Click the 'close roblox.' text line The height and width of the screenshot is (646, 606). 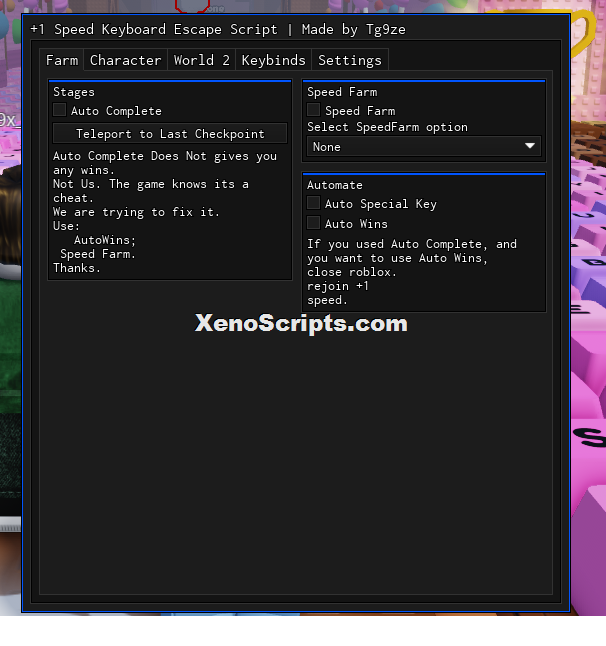[351, 272]
